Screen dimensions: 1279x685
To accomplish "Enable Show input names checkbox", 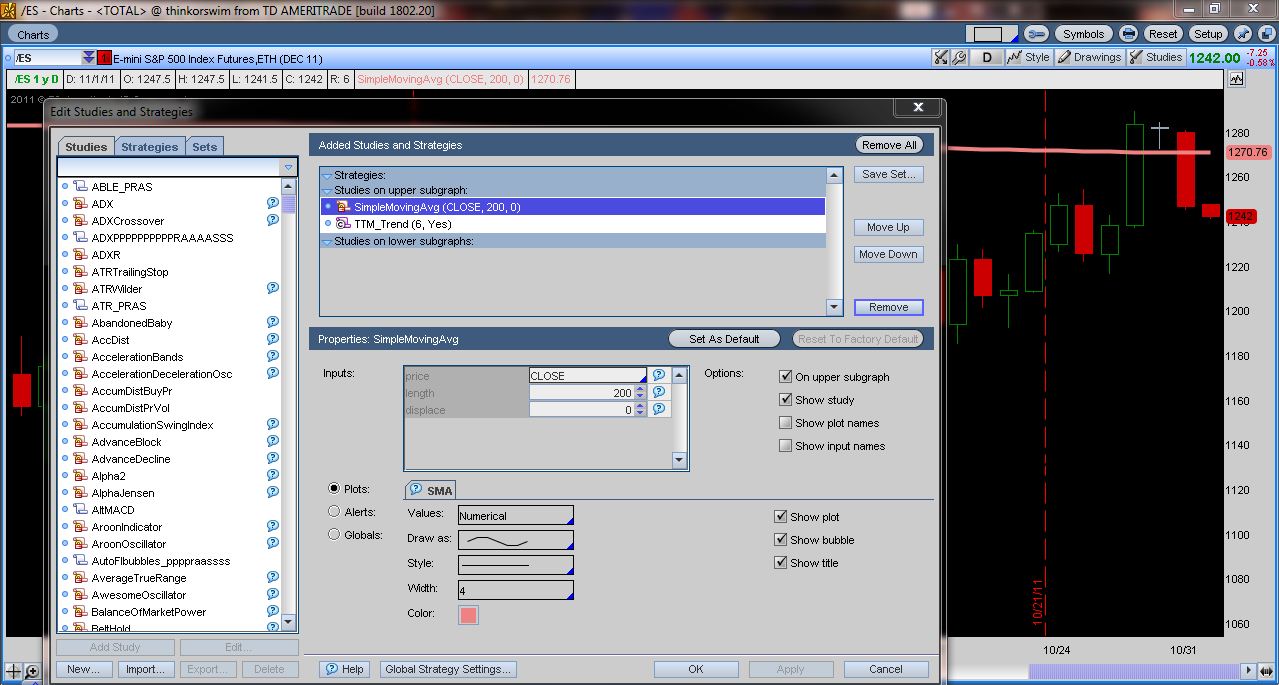I will point(786,446).
